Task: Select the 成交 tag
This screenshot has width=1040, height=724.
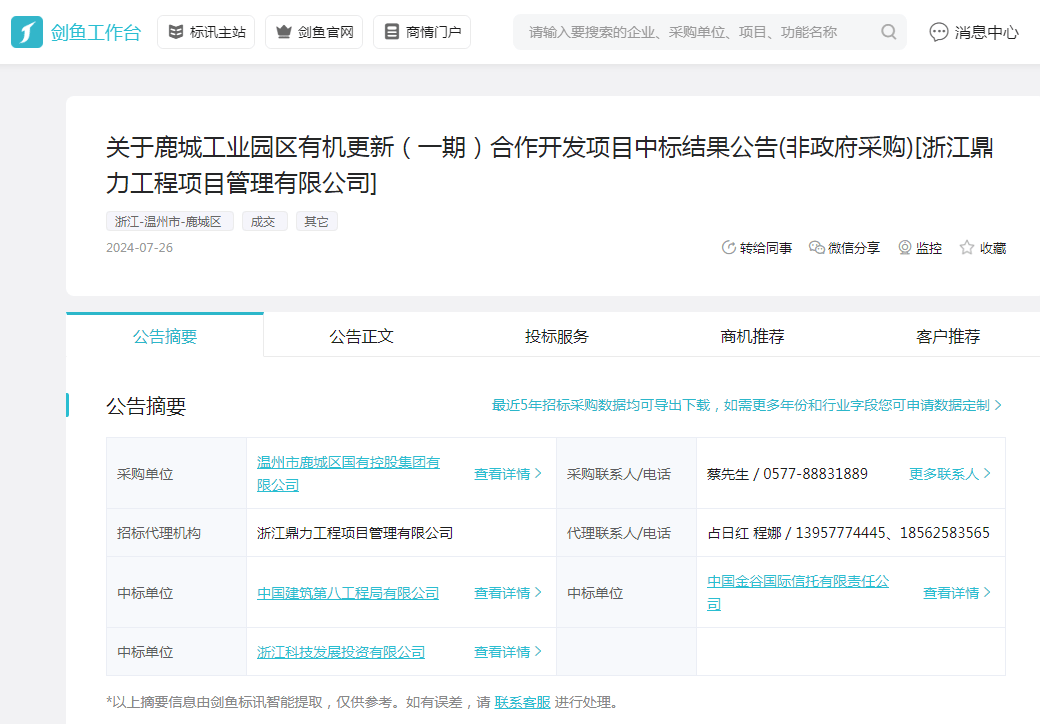Action: (x=264, y=221)
